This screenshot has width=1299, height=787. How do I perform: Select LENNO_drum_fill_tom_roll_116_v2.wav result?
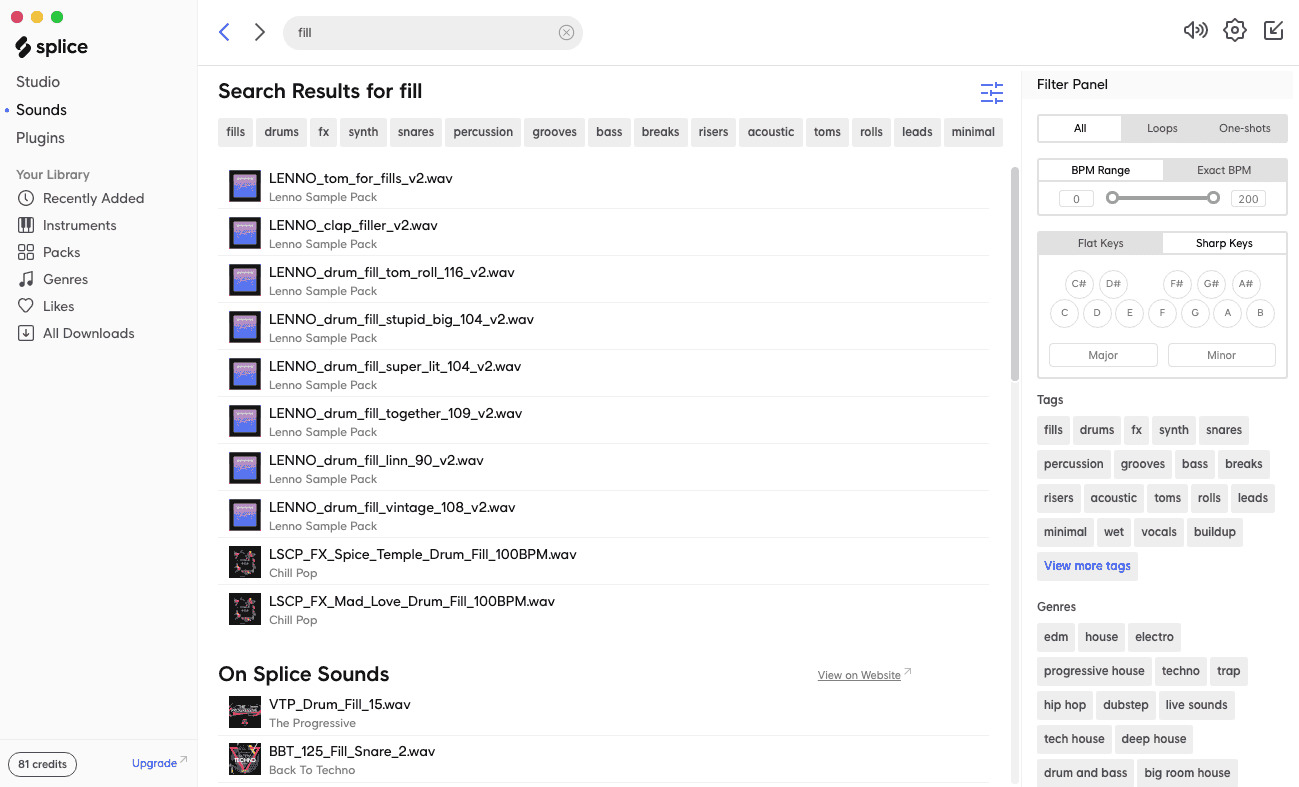(603, 280)
